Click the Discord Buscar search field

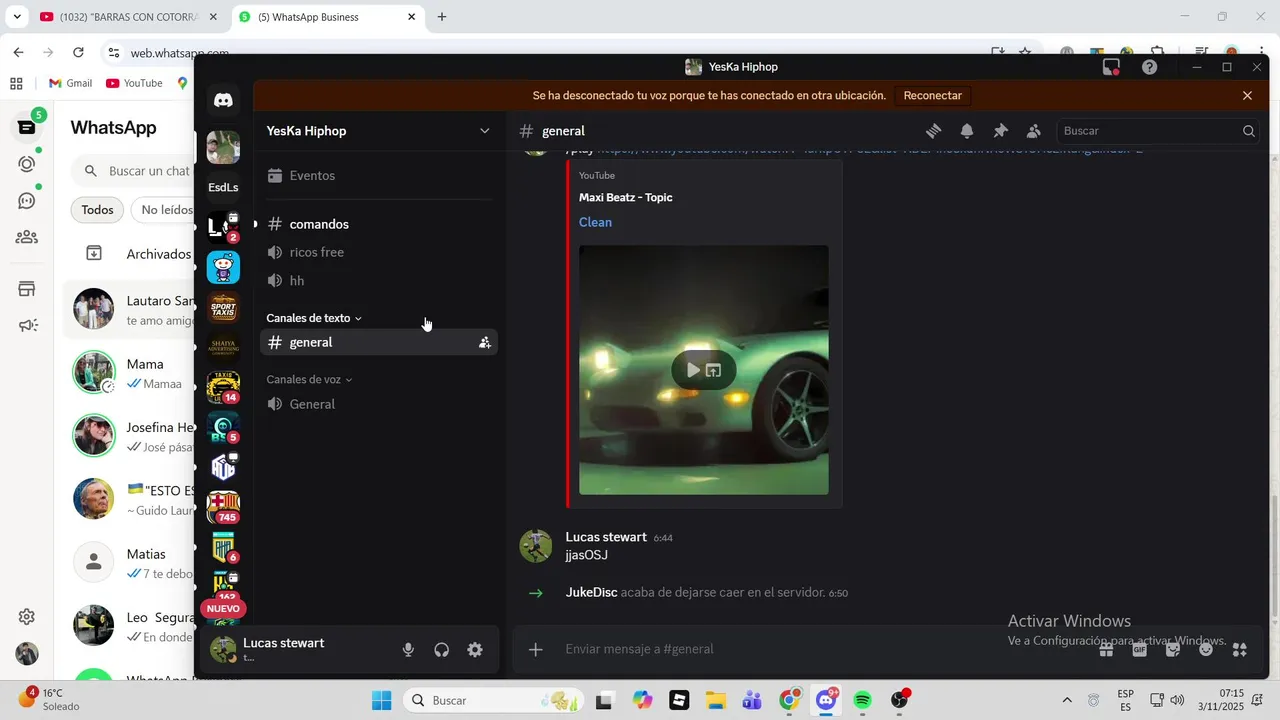click(1158, 131)
